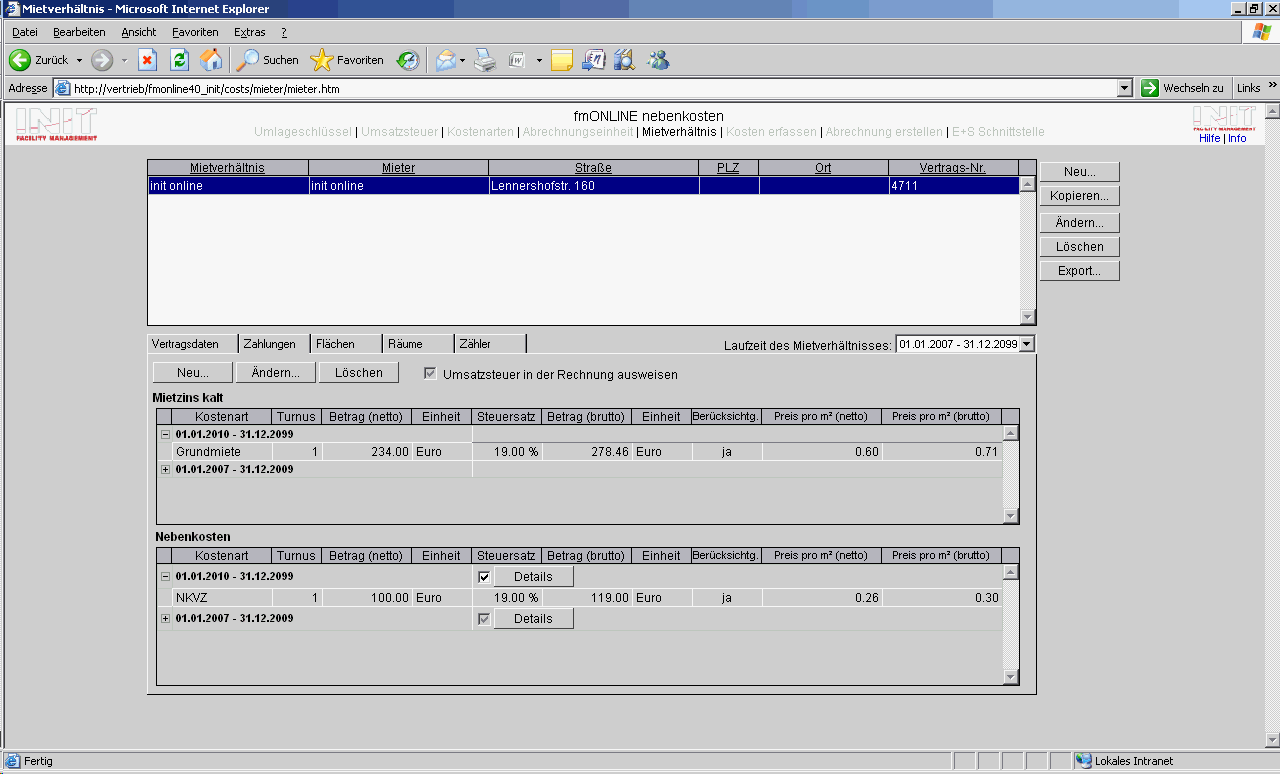Click the Lokales Intranet zone icon

point(1083,761)
